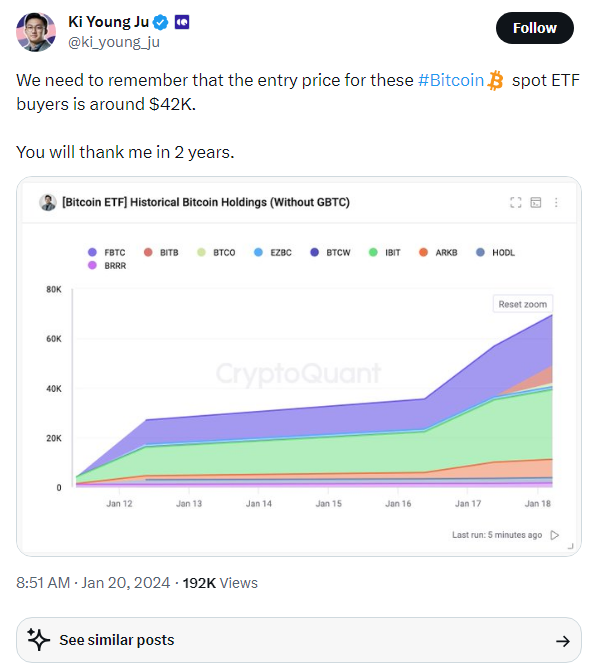Click the chart fullscreen expand icon
The width and height of the screenshot is (598, 671).
coord(516,202)
